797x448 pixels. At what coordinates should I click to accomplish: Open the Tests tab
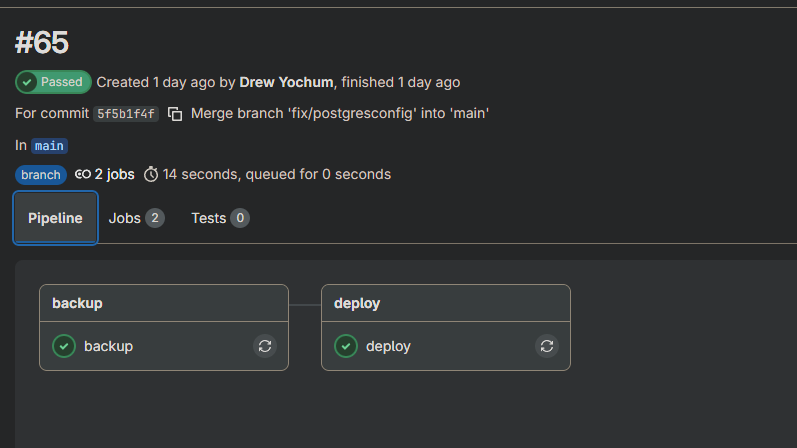coord(220,218)
